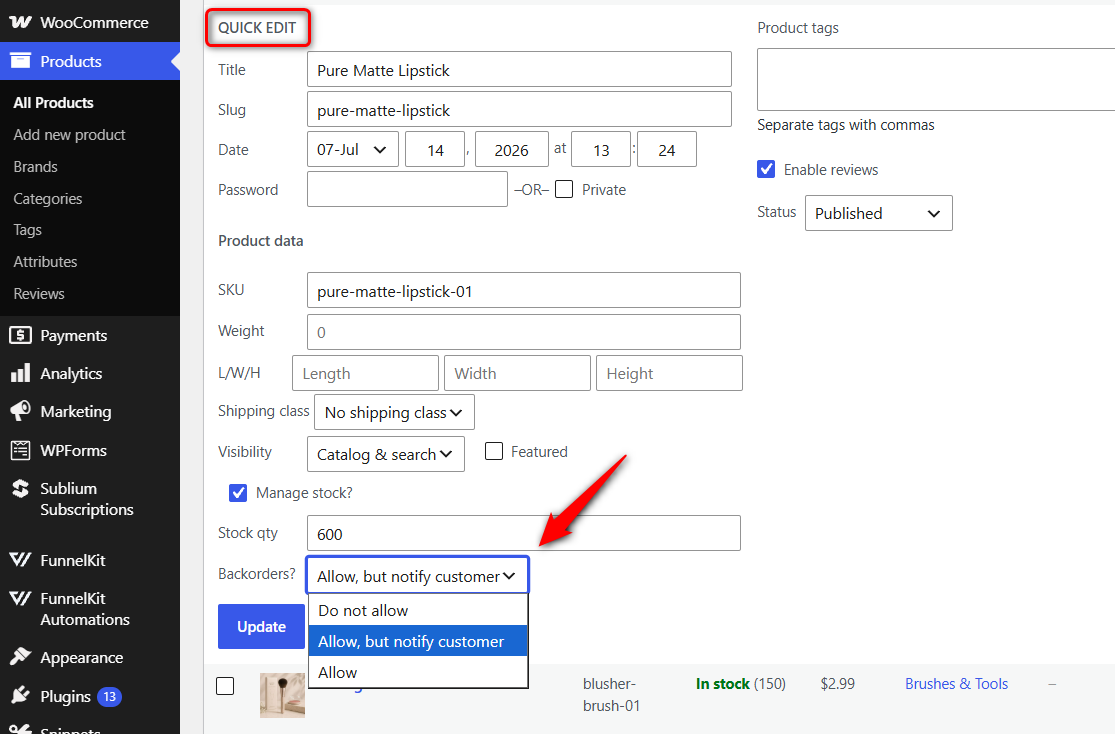The image size is (1115, 734).
Task: Click the SKU input field
Action: (523, 290)
